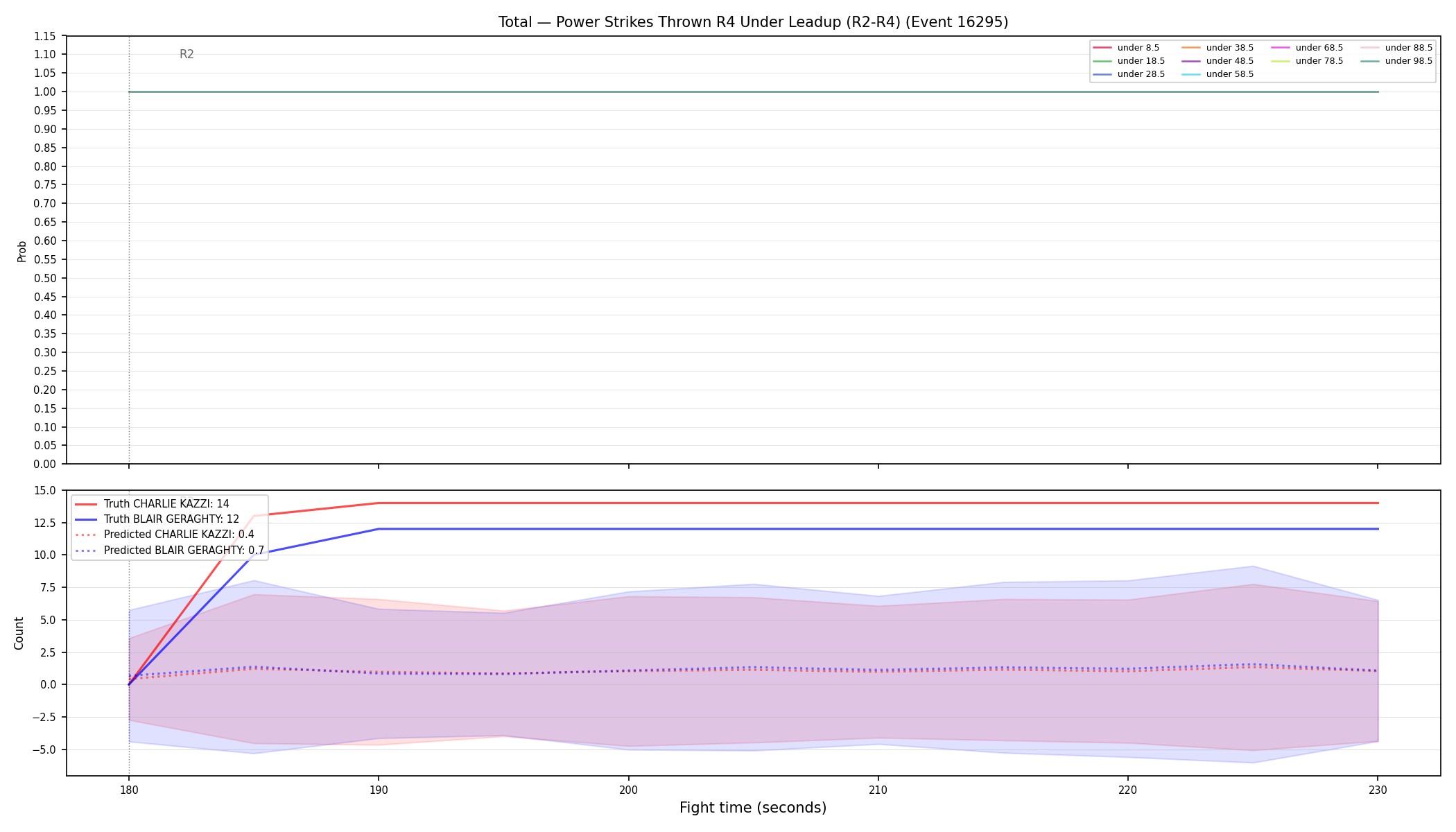Click 'Truth CHARLIE KAZZI: 14' legend entry
1456x832 pixels.
pos(152,504)
